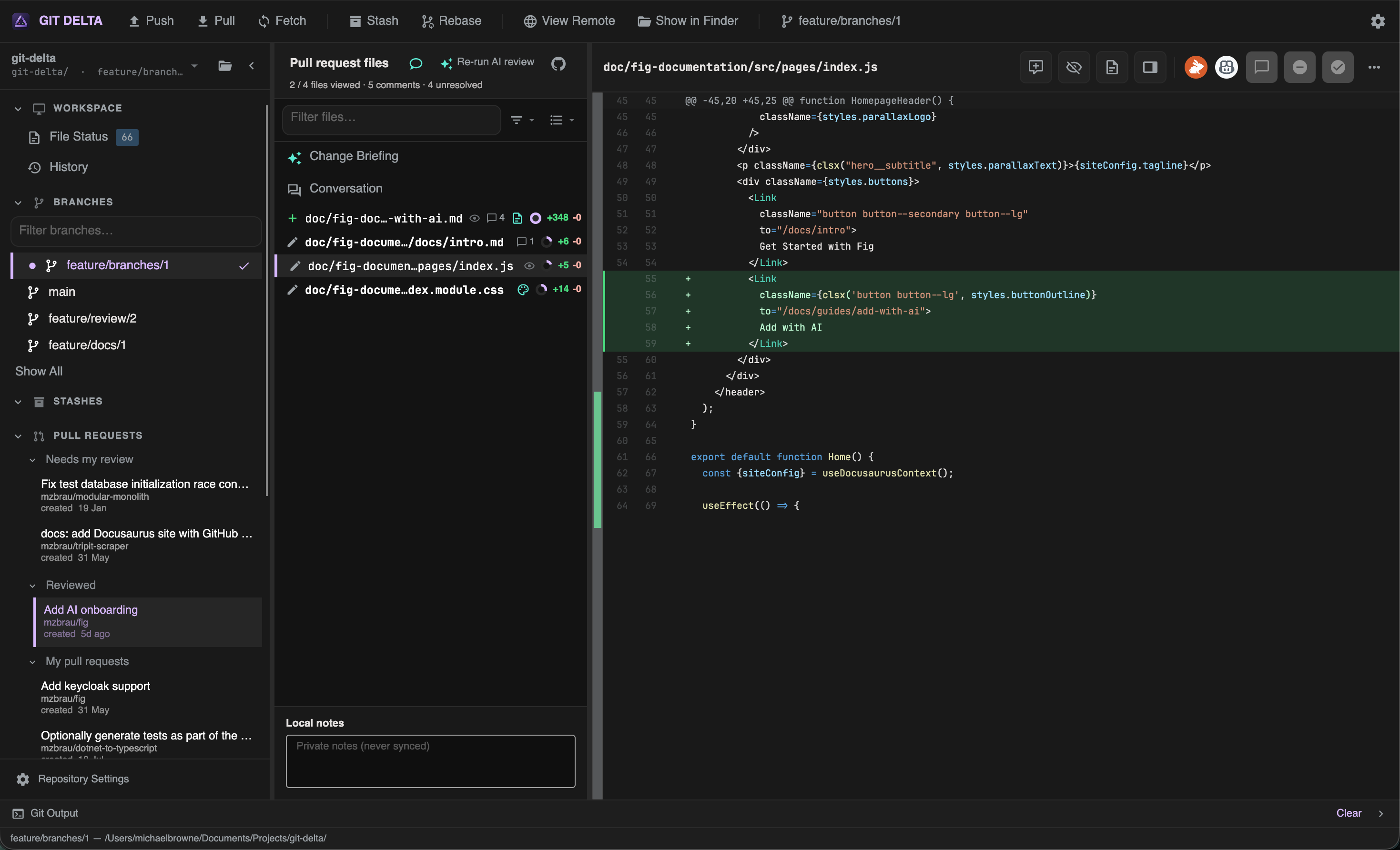Open the file filter options dropdown

[x=522, y=120]
